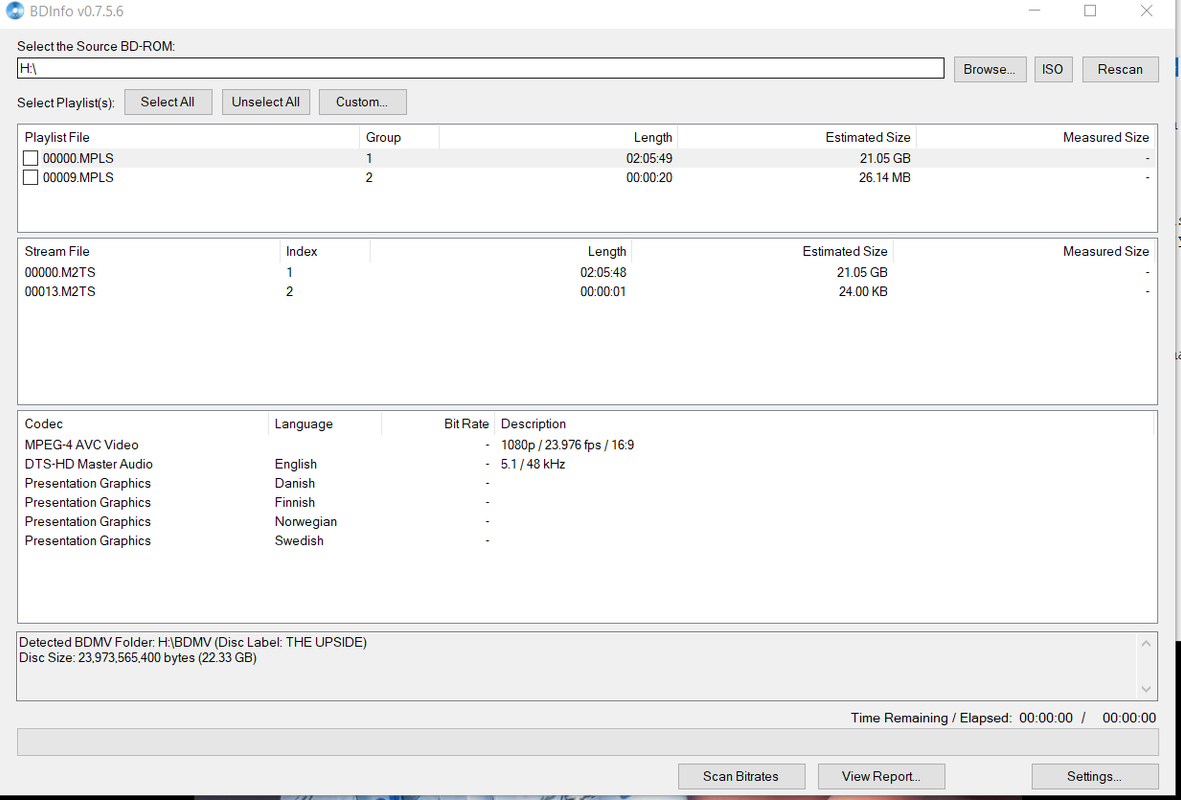The height and width of the screenshot is (800, 1181).
Task: Sort streams by Index column header
Action: [325, 251]
